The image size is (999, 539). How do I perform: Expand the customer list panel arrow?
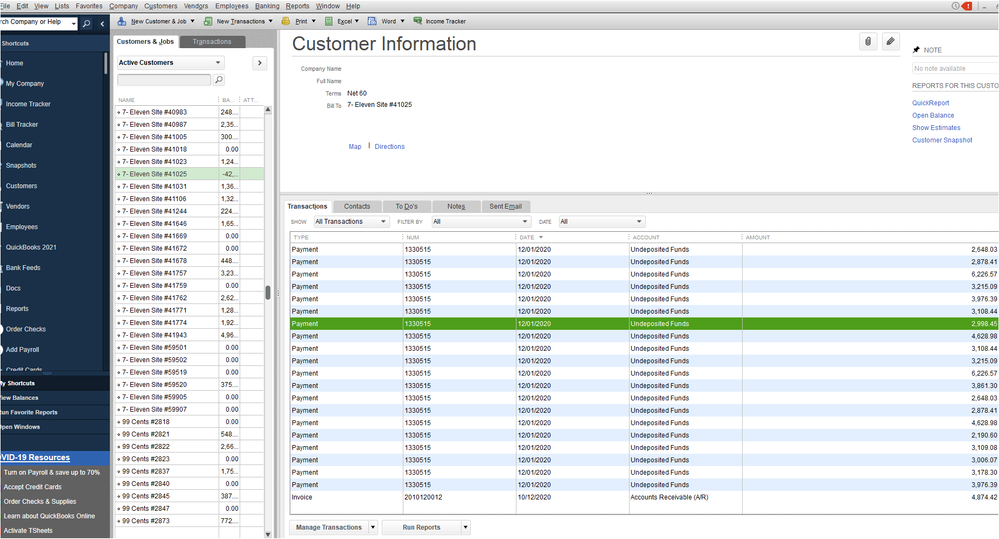click(x=259, y=63)
